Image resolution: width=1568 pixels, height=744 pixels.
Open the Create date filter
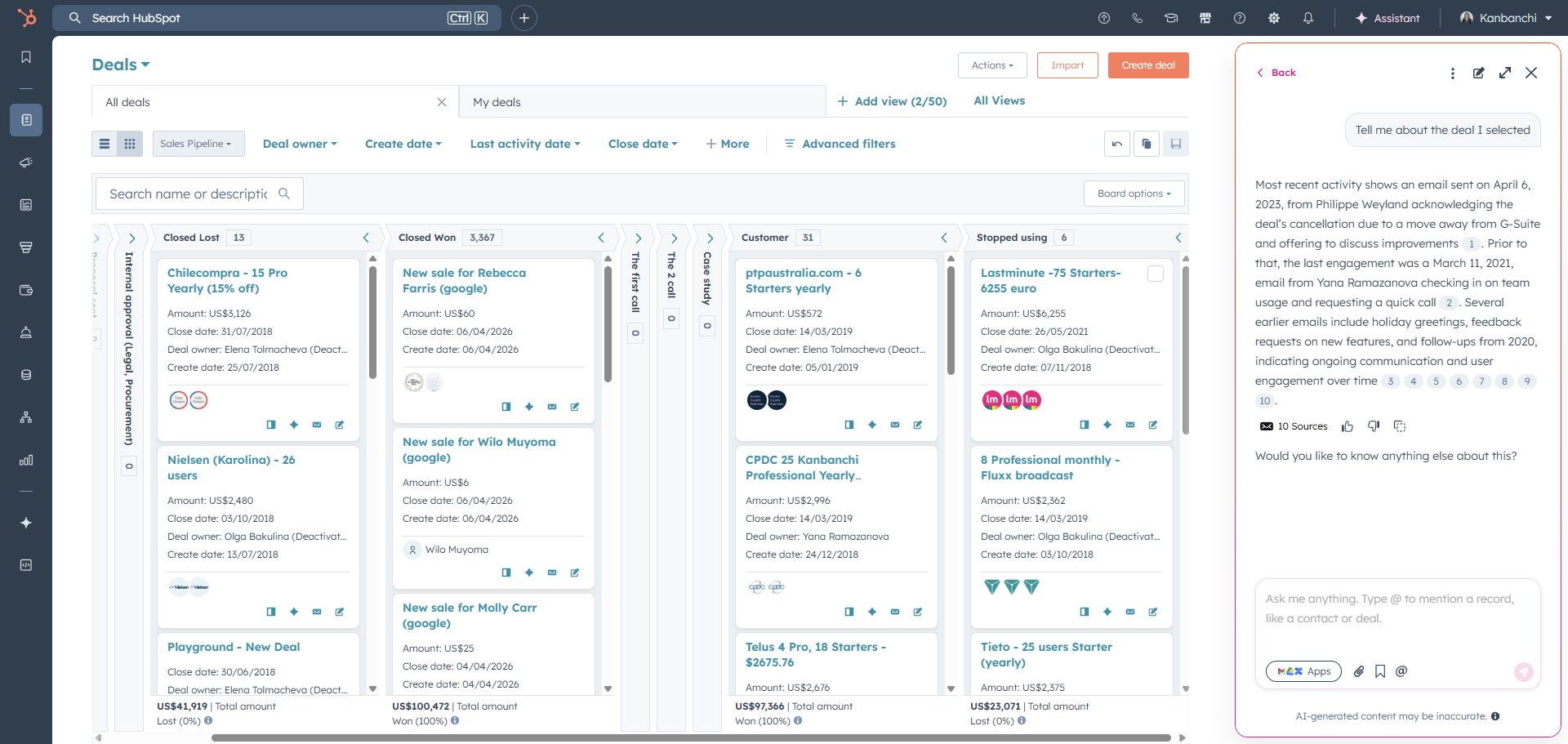(403, 144)
